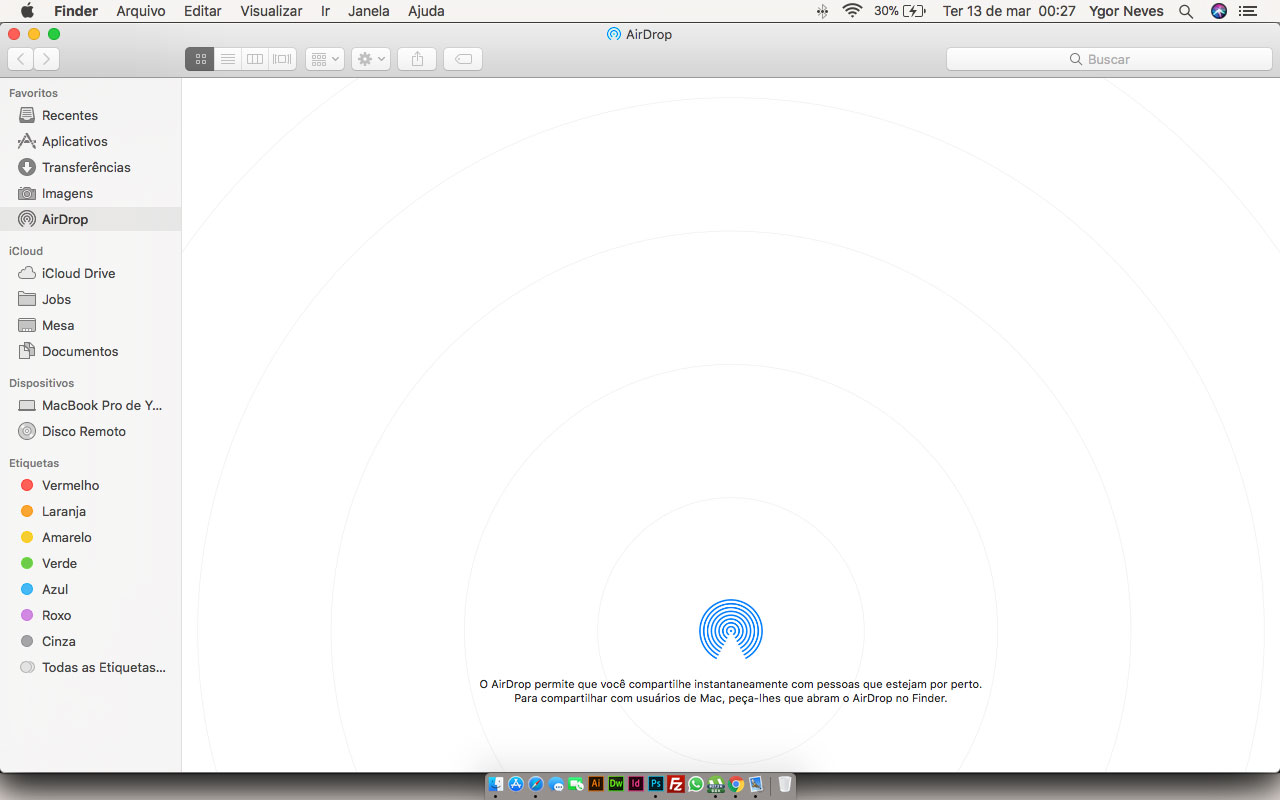The width and height of the screenshot is (1280, 800).
Task: Show Todas as Etiquetas in sidebar
Action: (x=90, y=667)
